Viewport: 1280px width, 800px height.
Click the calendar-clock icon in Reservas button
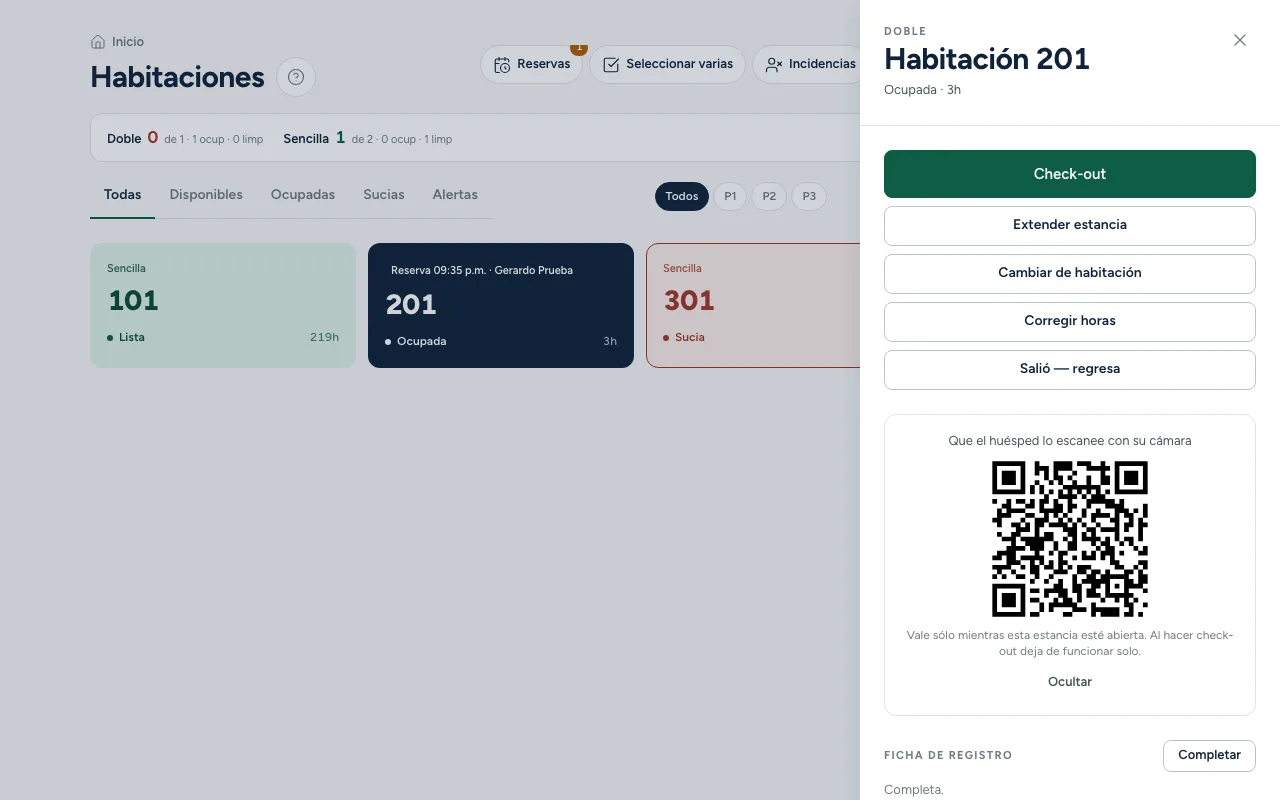coord(503,64)
